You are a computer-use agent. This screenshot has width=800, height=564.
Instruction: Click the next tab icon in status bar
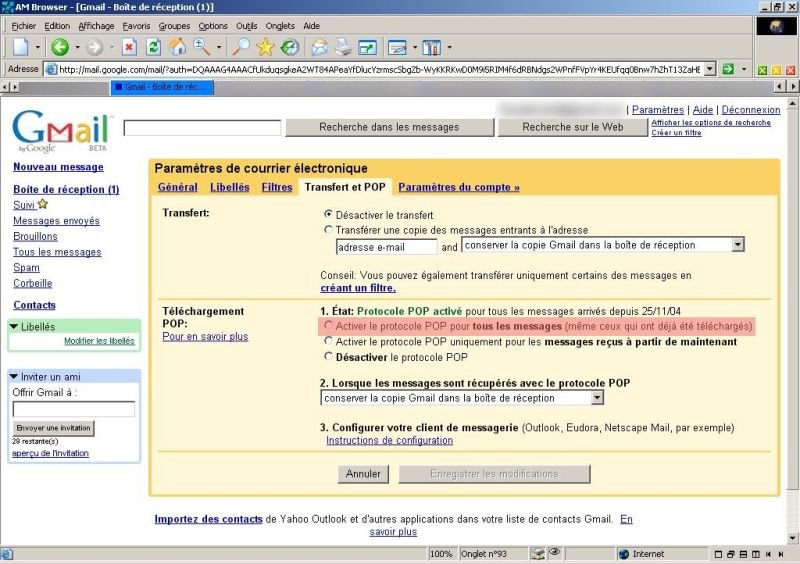[x=781, y=554]
